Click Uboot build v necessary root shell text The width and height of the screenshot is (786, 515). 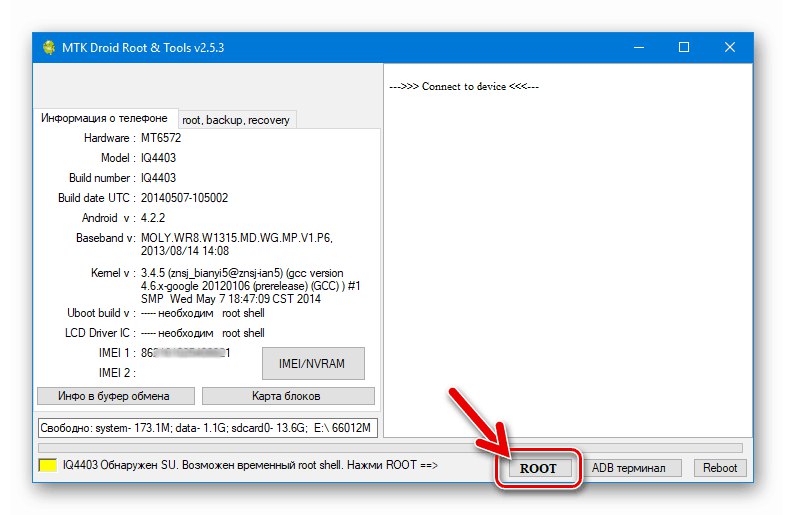(x=203, y=313)
